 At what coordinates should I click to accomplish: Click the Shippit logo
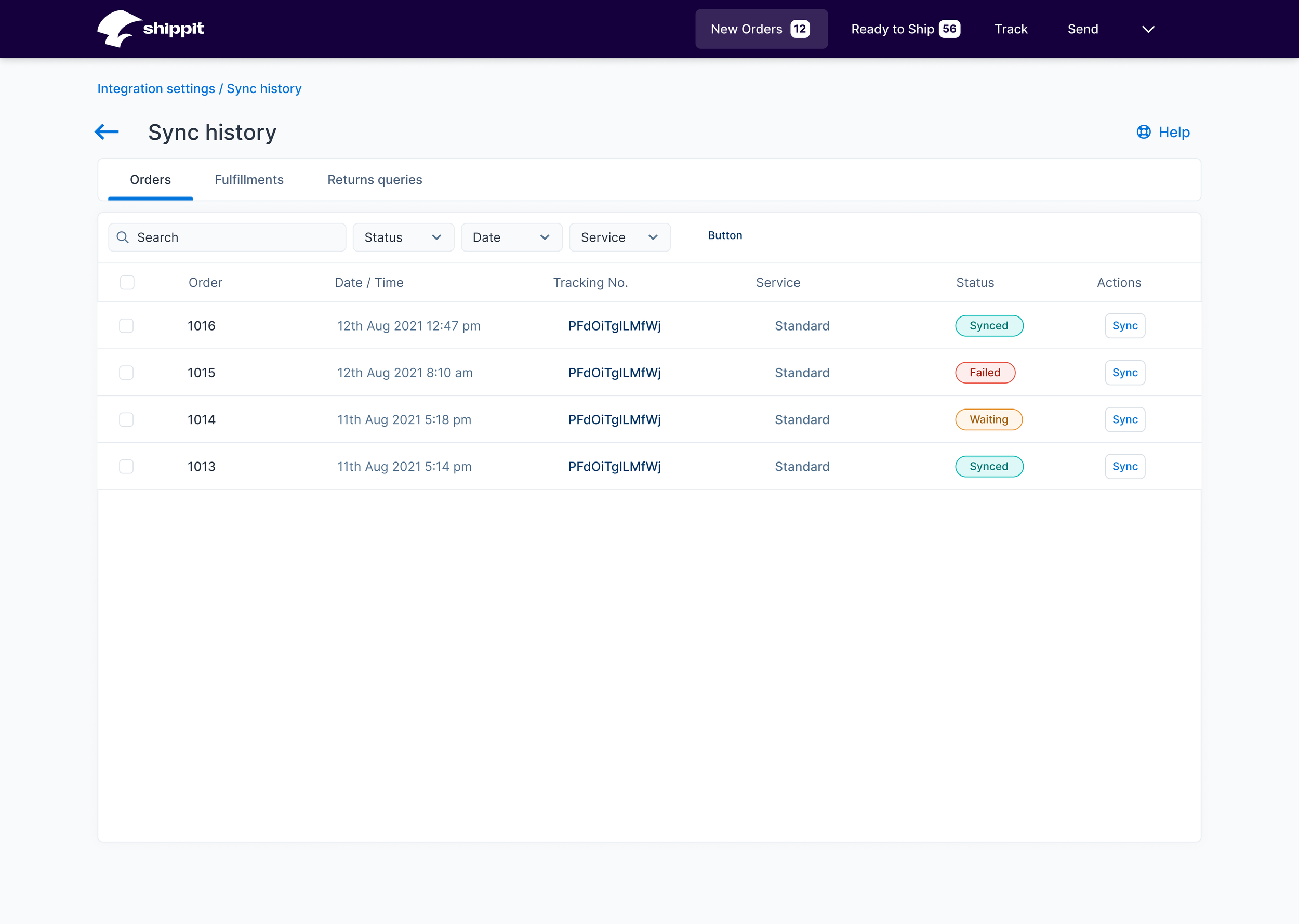(x=150, y=29)
